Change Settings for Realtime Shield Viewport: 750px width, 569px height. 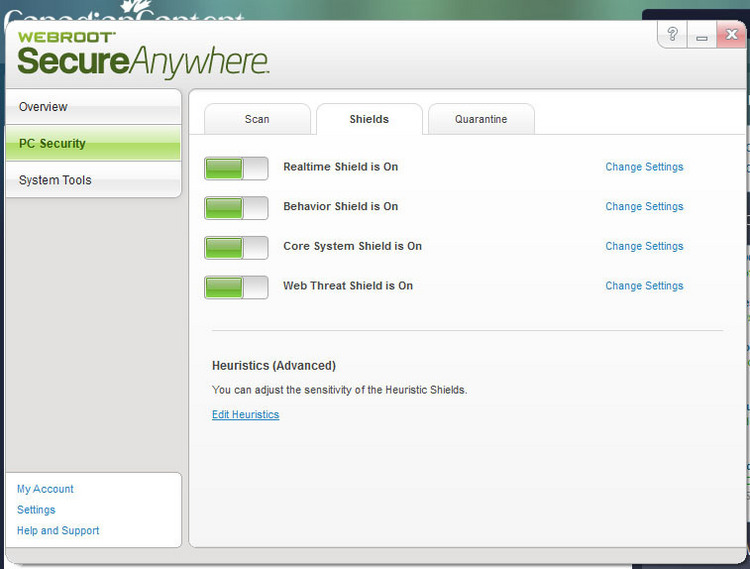pos(644,167)
